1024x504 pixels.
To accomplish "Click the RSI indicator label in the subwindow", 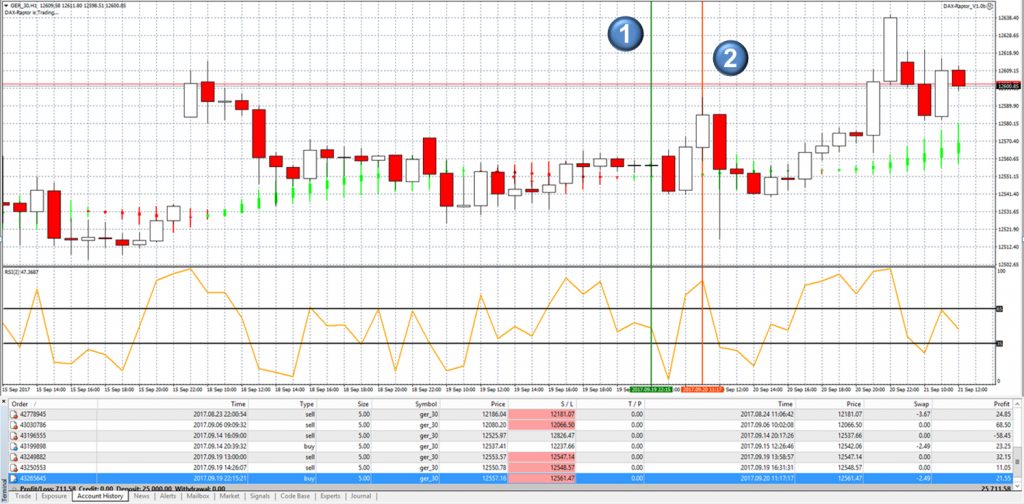I will tap(21, 272).
